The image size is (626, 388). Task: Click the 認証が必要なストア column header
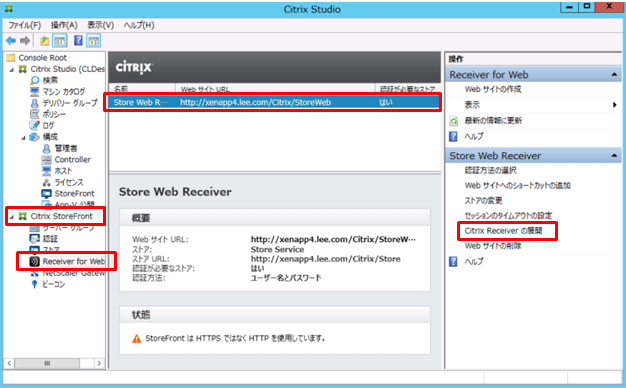[408, 89]
